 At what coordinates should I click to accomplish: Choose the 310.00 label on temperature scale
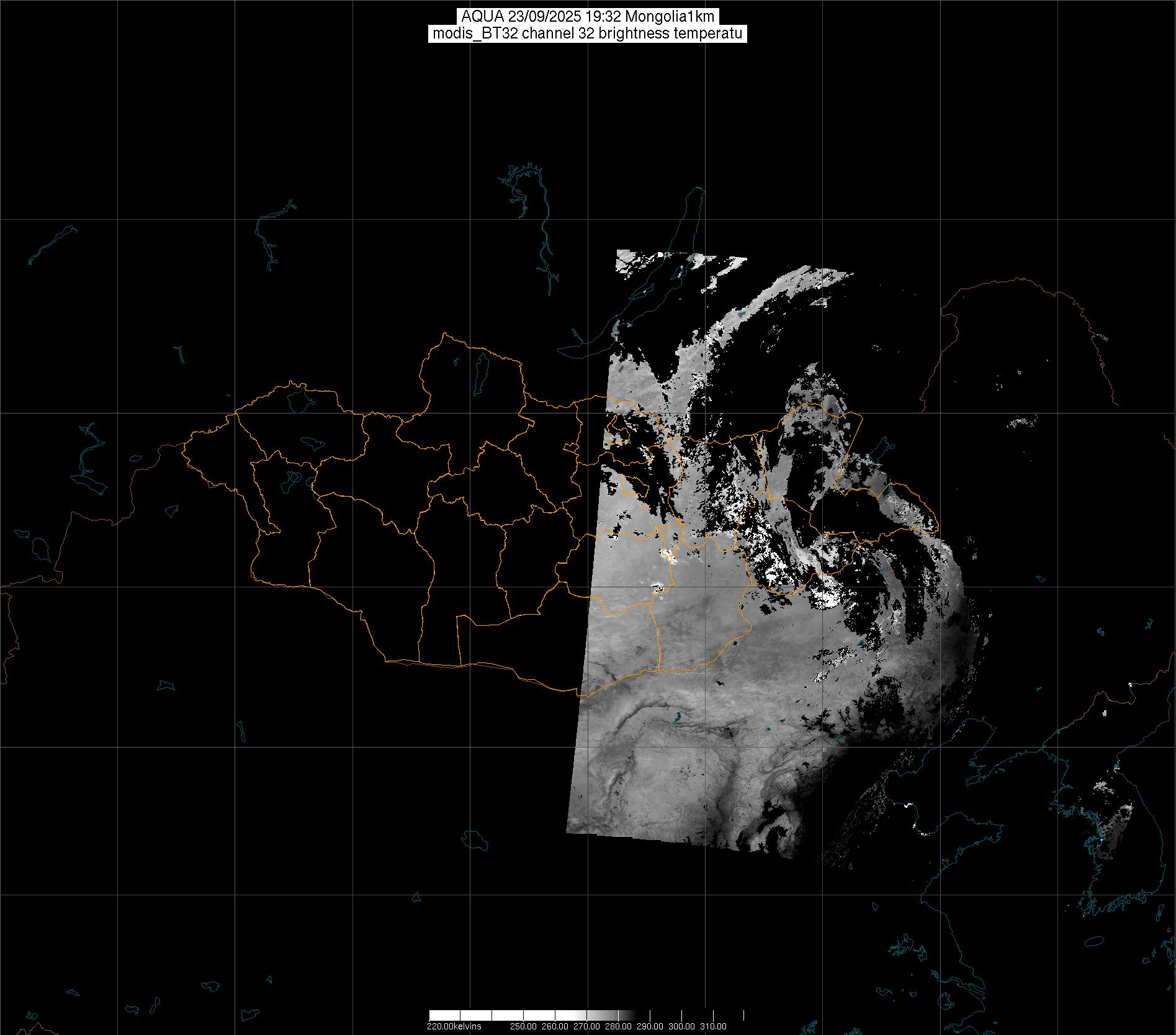pyautogui.click(x=713, y=1026)
